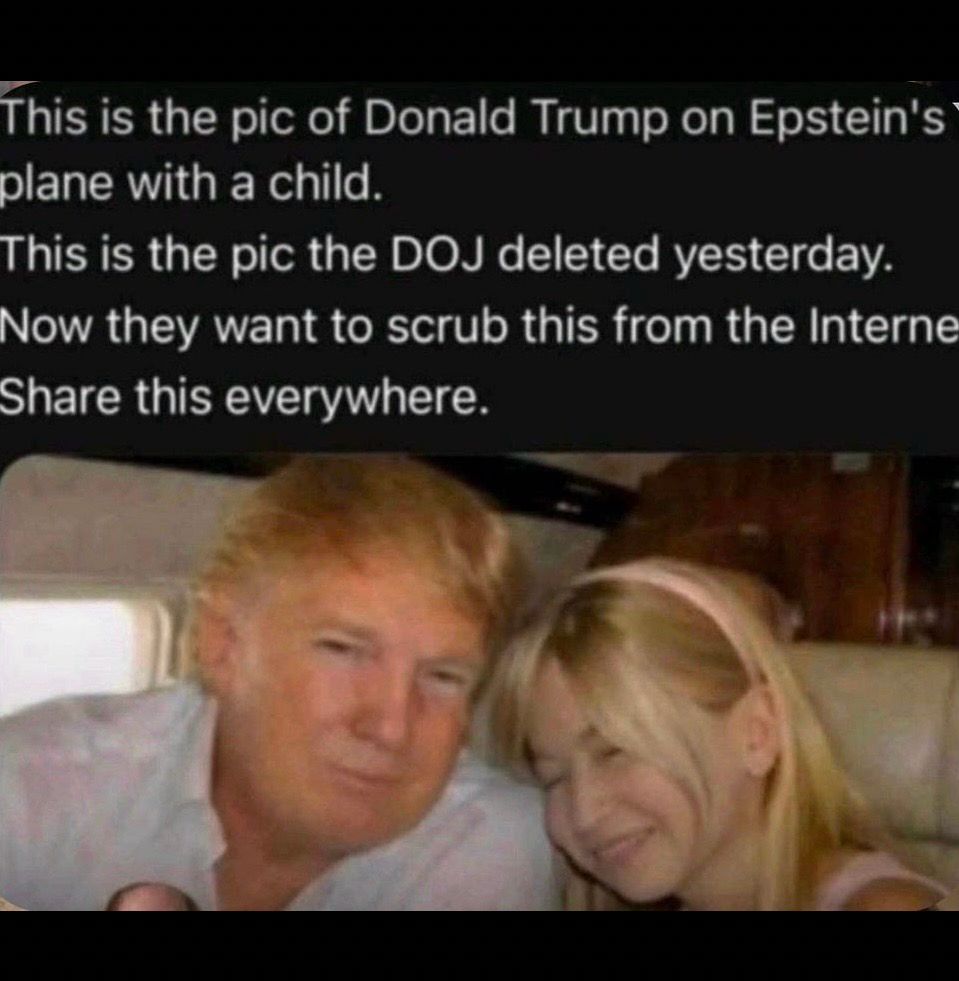
Task: Click the black bar beneath the photo
Action: tap(479, 946)
